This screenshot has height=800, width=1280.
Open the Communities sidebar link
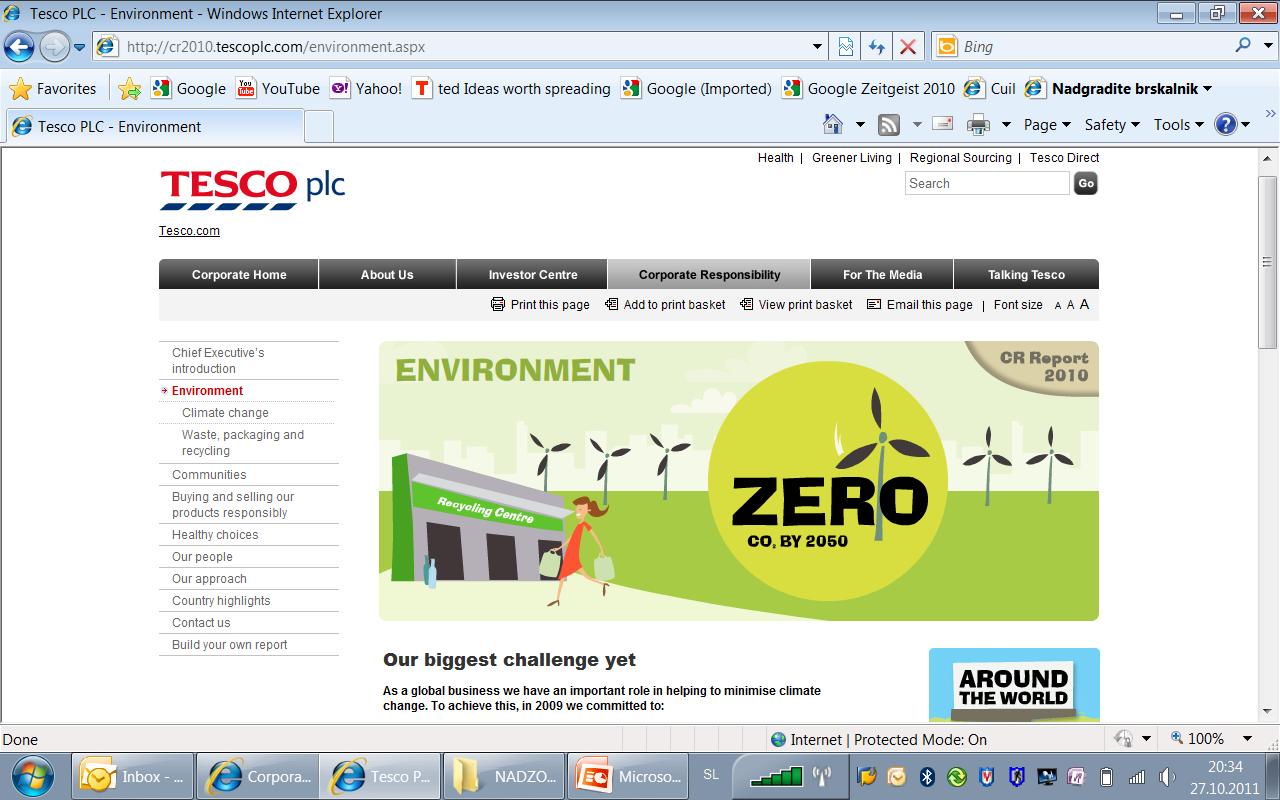click(x=209, y=475)
